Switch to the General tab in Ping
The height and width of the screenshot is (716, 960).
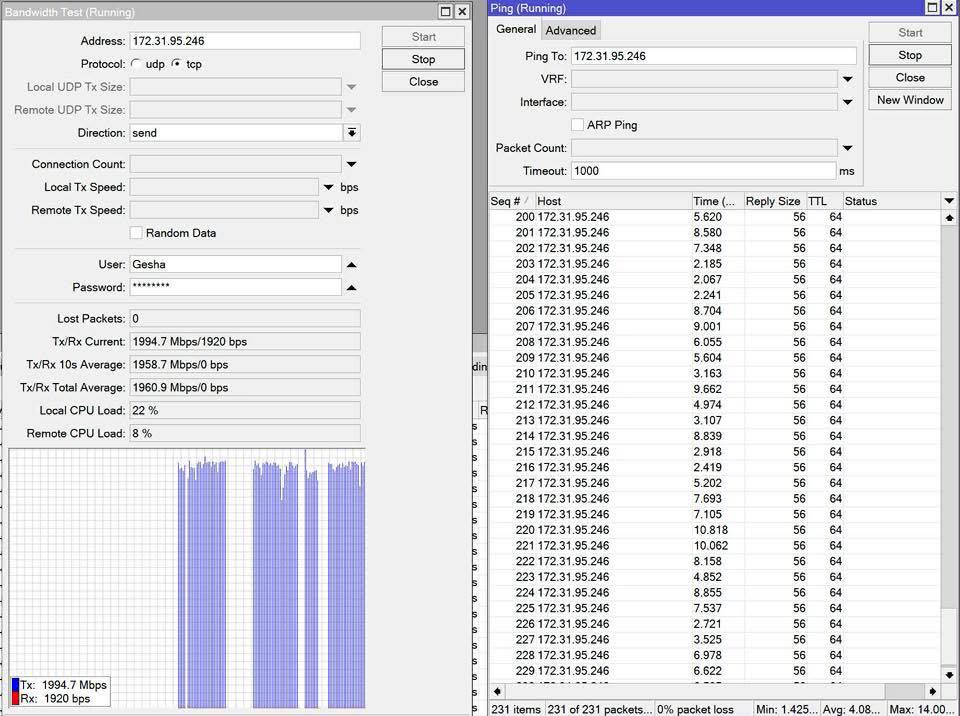point(516,29)
